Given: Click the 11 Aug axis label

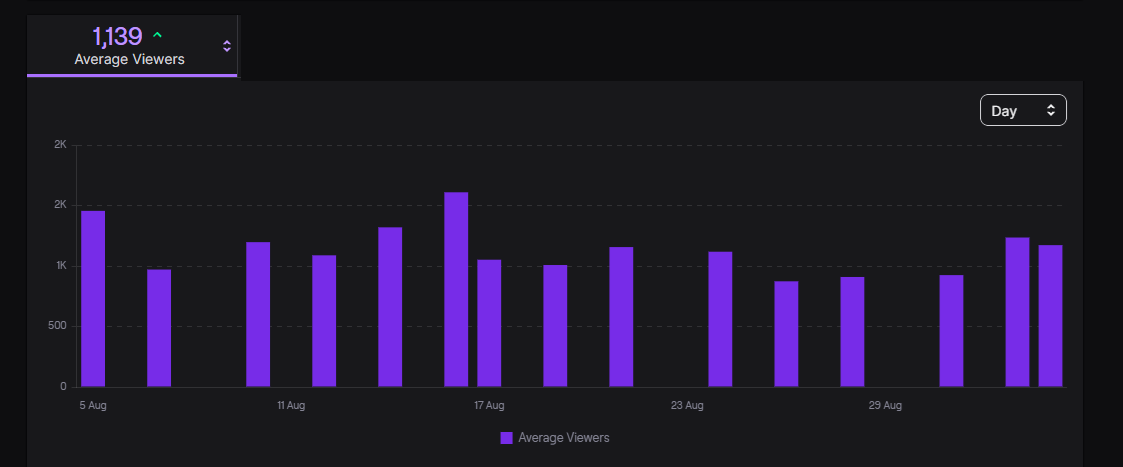Looking at the screenshot, I should pyautogui.click(x=291, y=405).
